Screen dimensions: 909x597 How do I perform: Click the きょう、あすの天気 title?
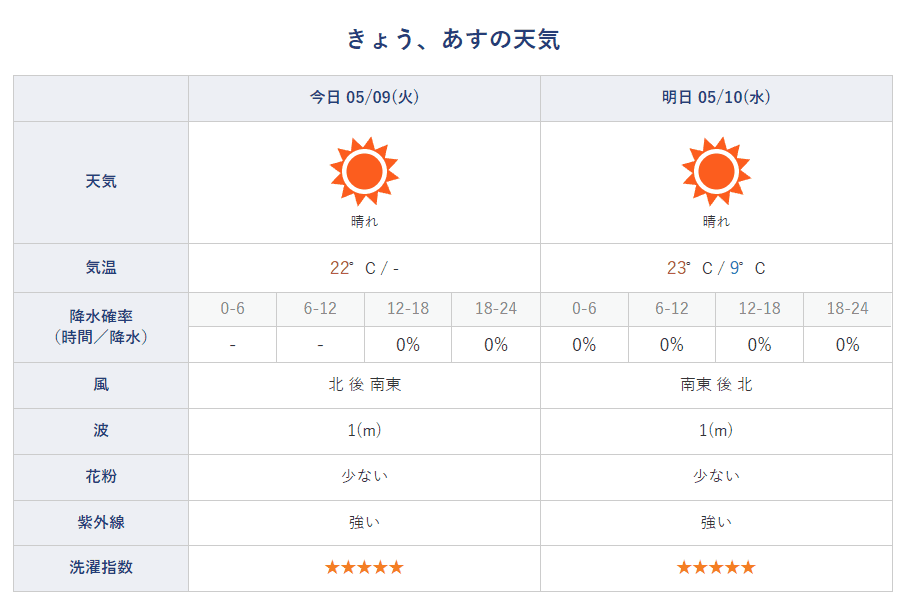[x=453, y=39]
